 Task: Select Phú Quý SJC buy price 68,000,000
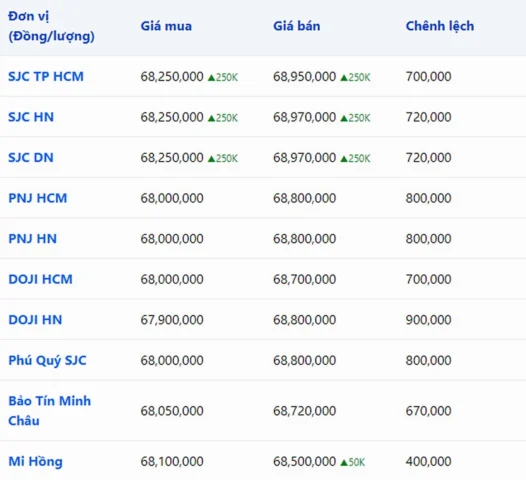[x=172, y=361]
